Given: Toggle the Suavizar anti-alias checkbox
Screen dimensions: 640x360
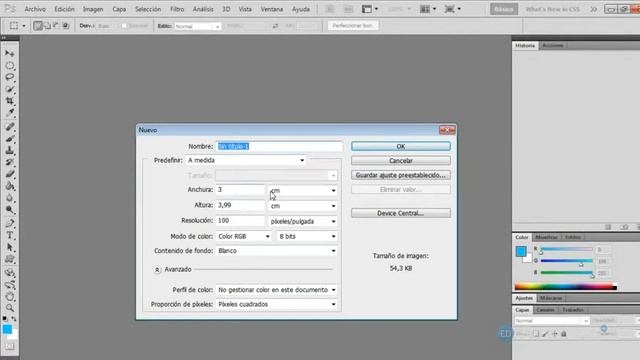Looking at the screenshot, I should (x=124, y=26).
